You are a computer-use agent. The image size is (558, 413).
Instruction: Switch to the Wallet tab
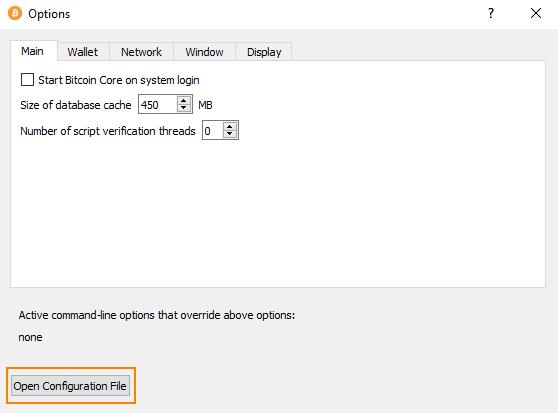click(x=83, y=52)
